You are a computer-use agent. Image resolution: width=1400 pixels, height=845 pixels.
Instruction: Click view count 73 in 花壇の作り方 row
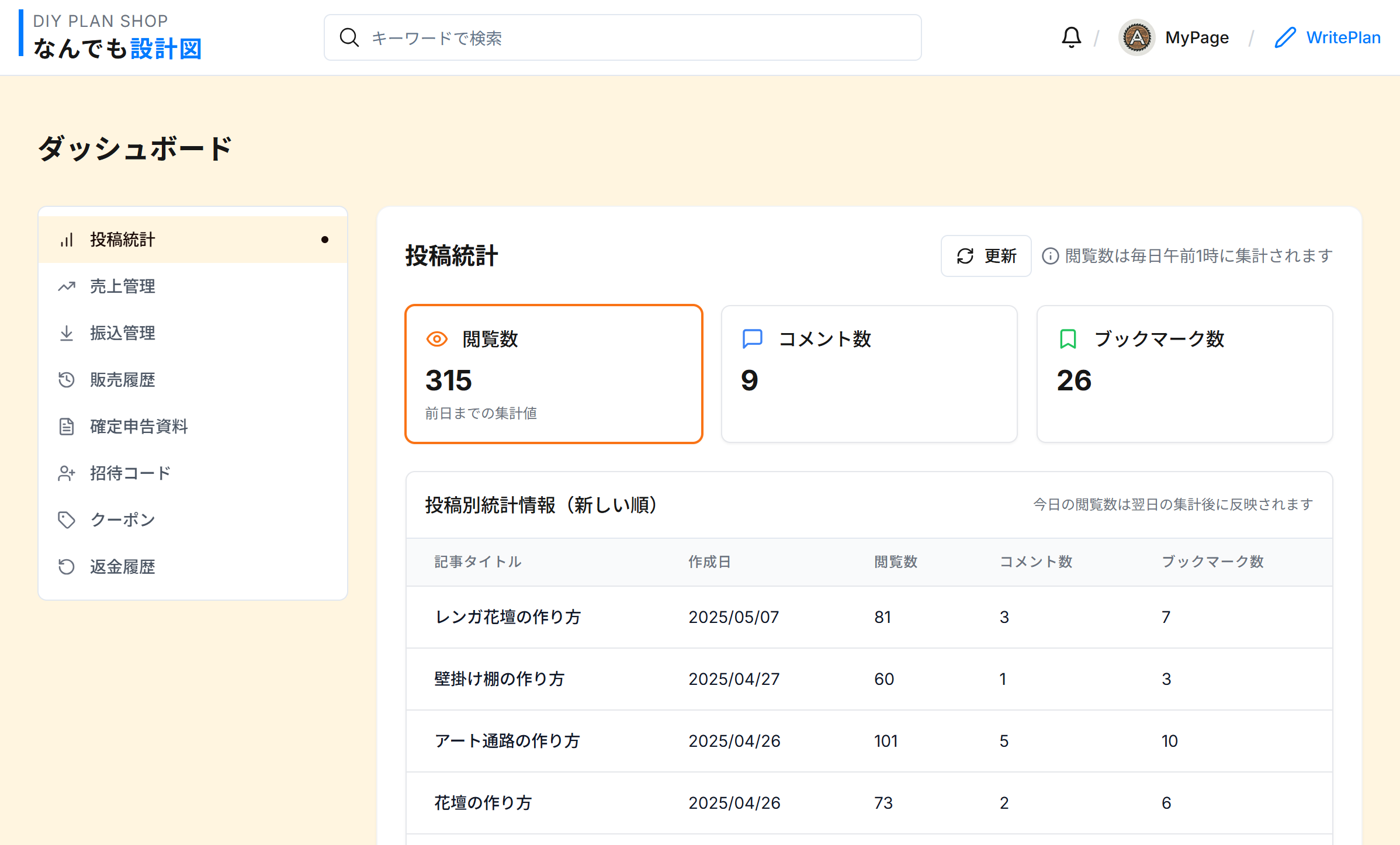pos(883,803)
